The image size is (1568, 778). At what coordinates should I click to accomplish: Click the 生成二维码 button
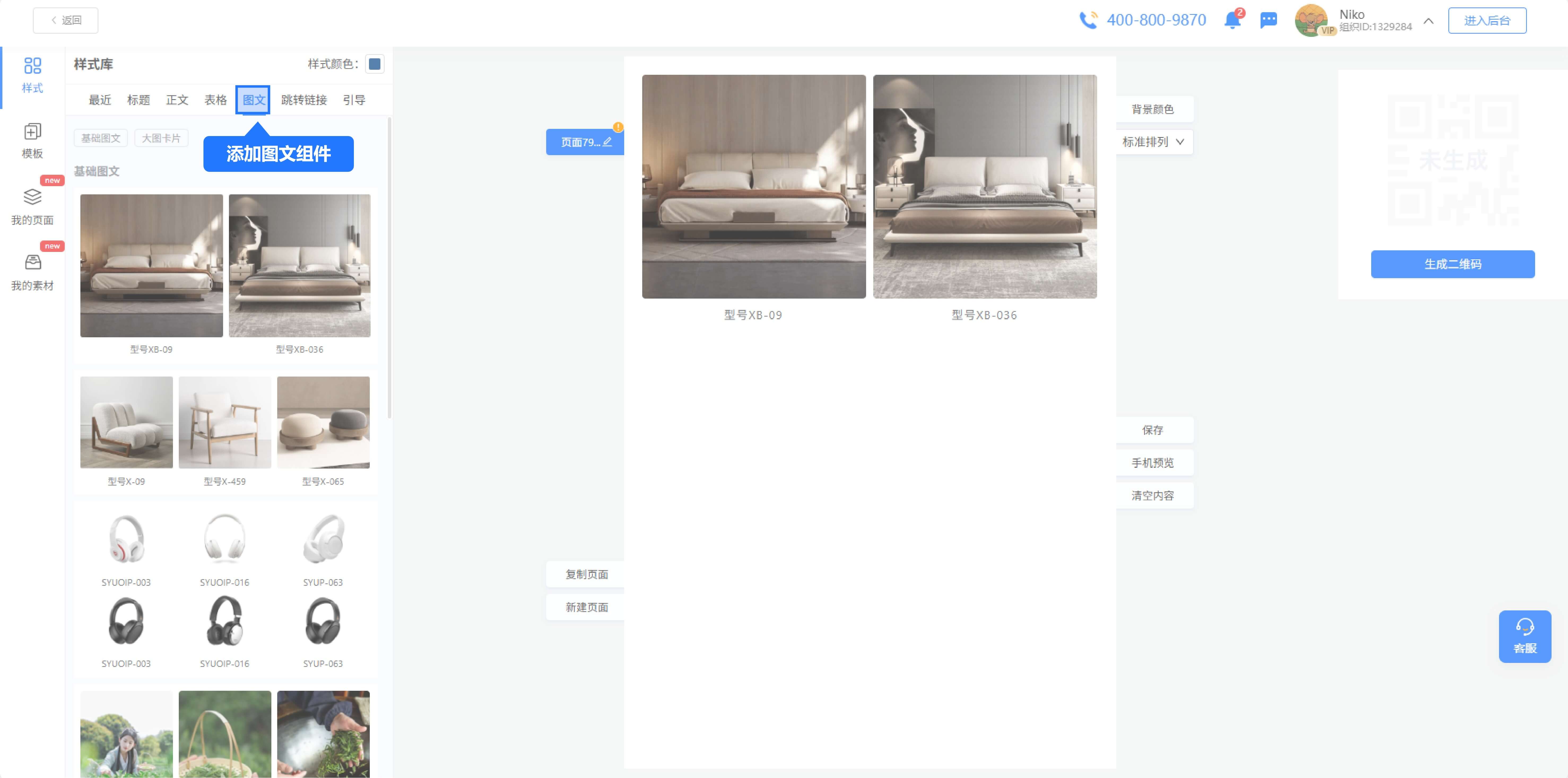pos(1452,264)
